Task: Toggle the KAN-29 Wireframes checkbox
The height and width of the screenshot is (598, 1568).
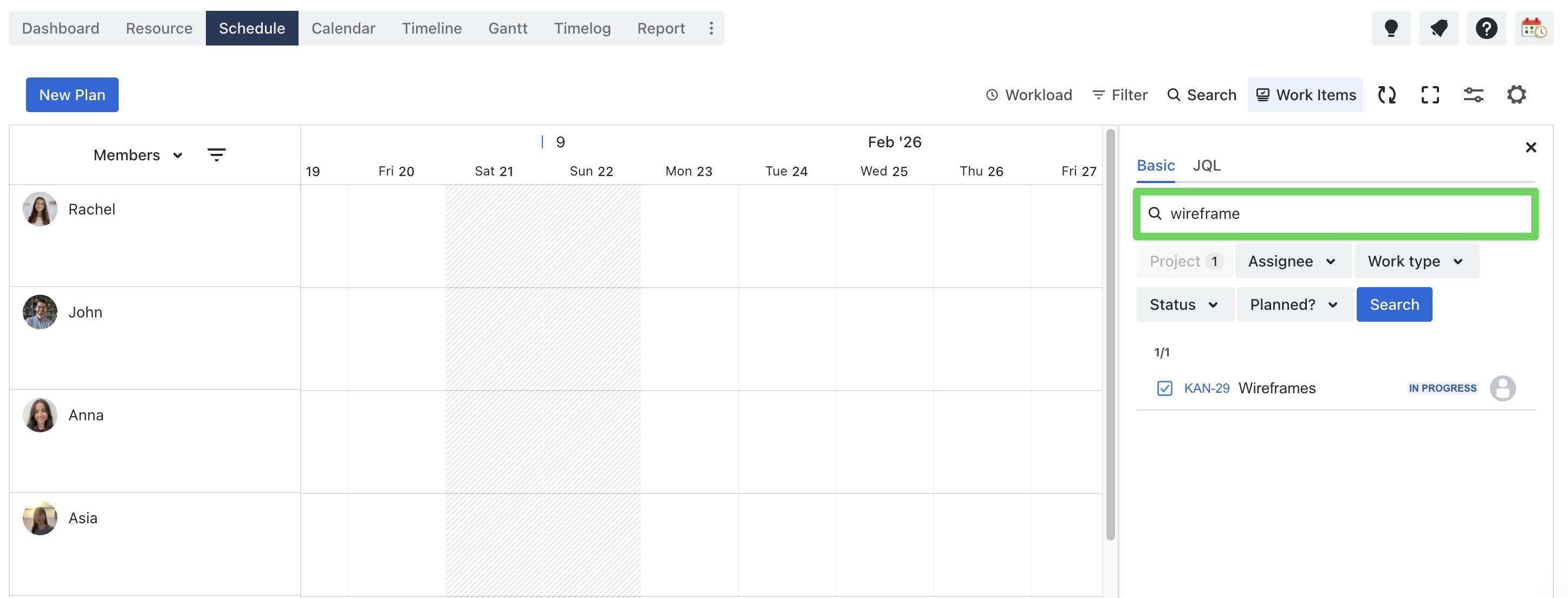Action: pos(1164,388)
